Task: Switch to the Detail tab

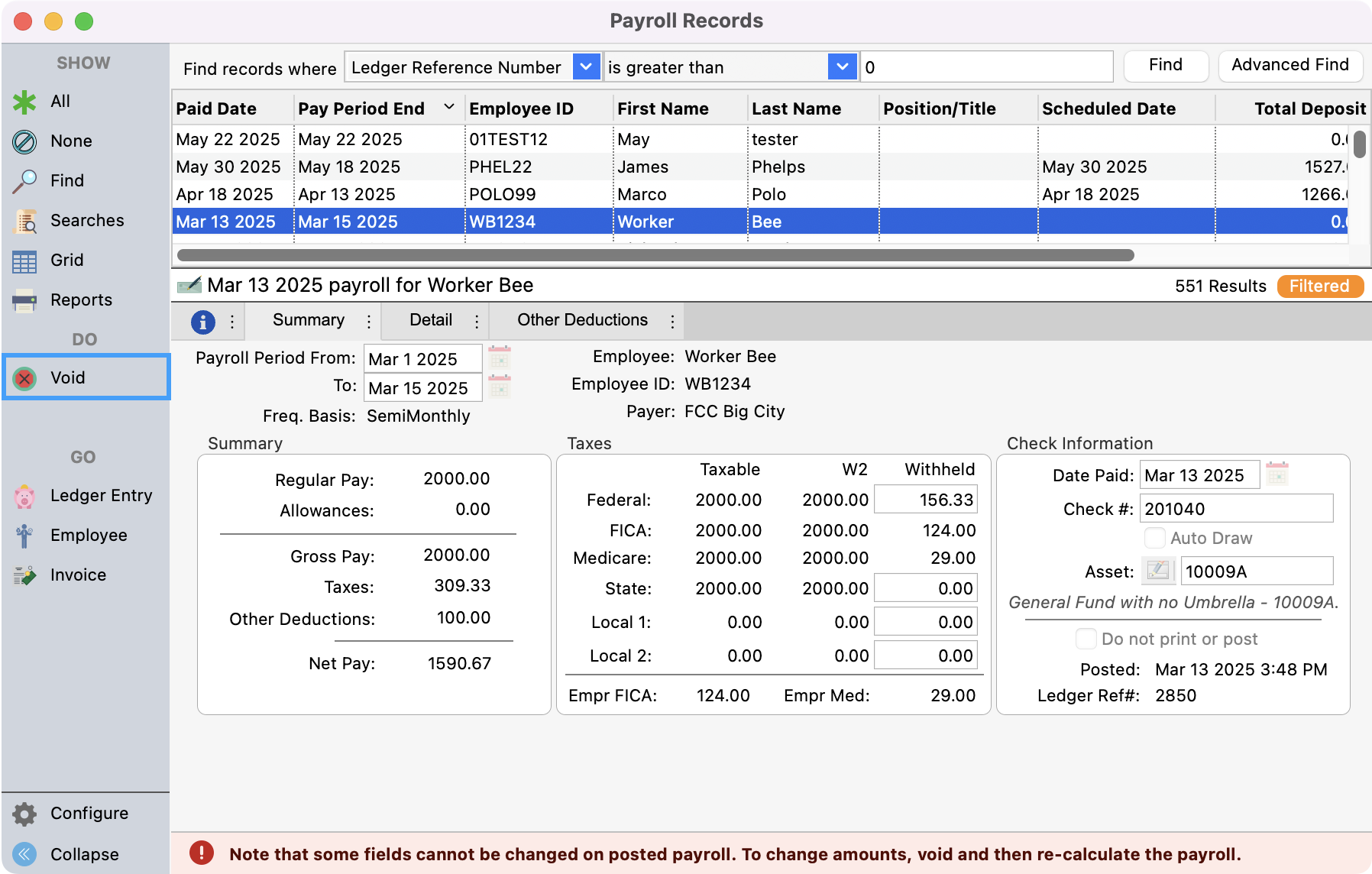Action: tap(430, 320)
